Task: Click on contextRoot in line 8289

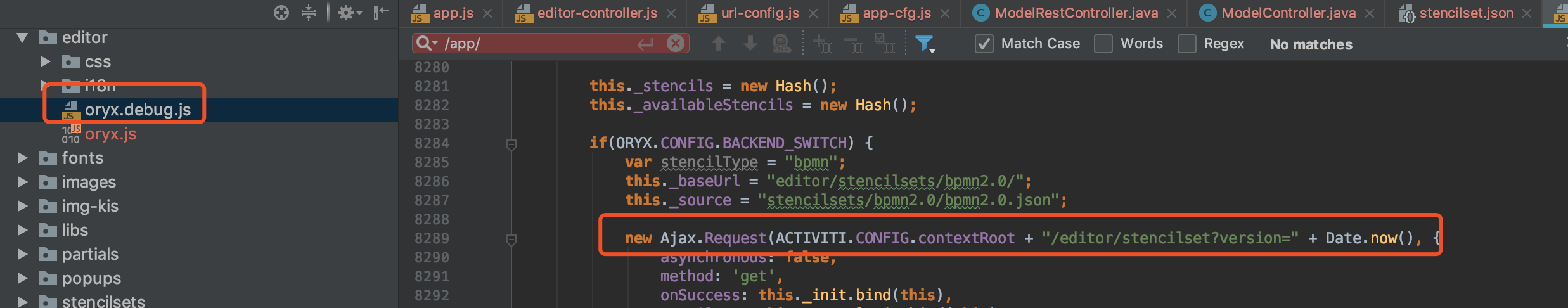Action: point(966,238)
